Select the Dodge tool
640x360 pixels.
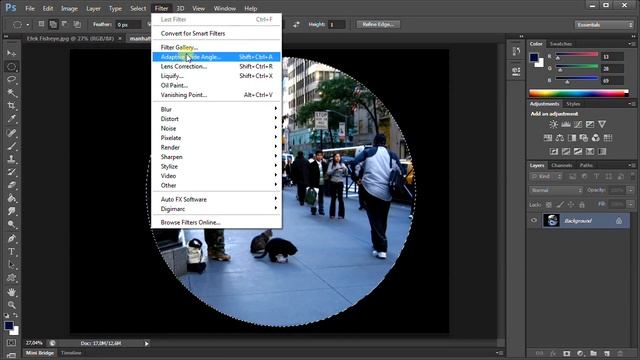pos(11,224)
